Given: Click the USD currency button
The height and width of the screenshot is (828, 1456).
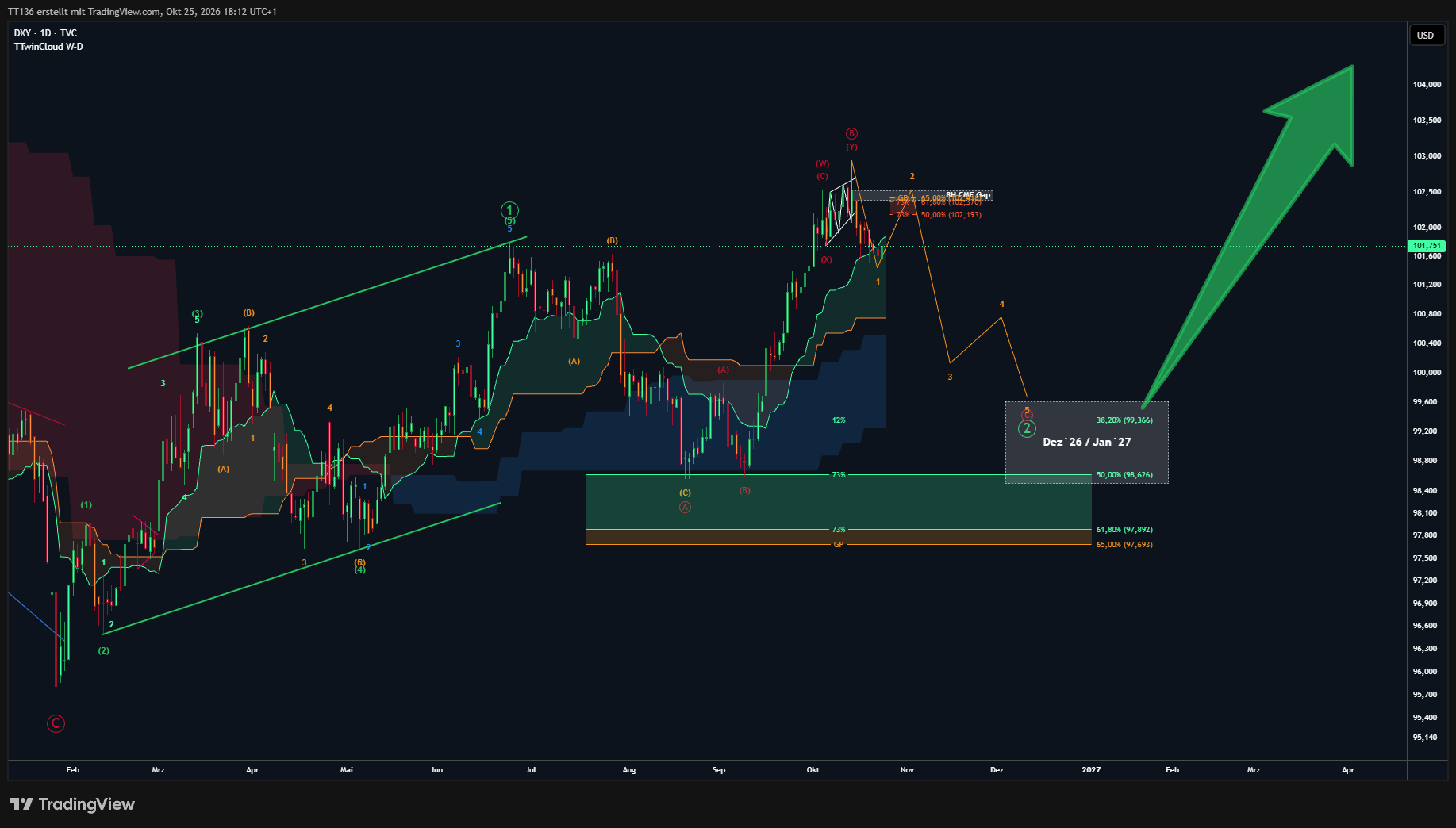Looking at the screenshot, I should 1425,35.
